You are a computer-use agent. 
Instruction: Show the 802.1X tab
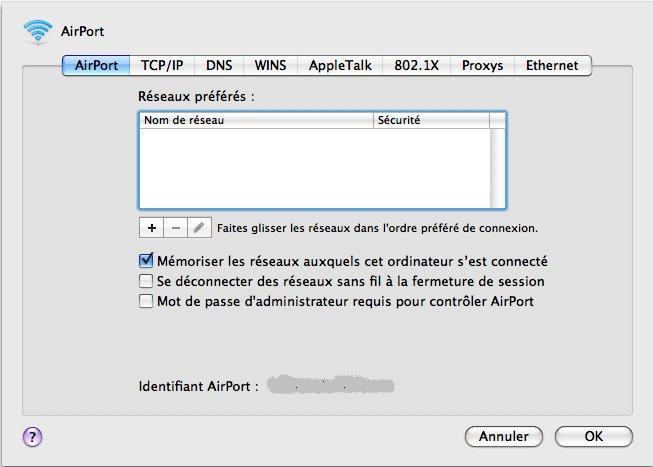416,65
